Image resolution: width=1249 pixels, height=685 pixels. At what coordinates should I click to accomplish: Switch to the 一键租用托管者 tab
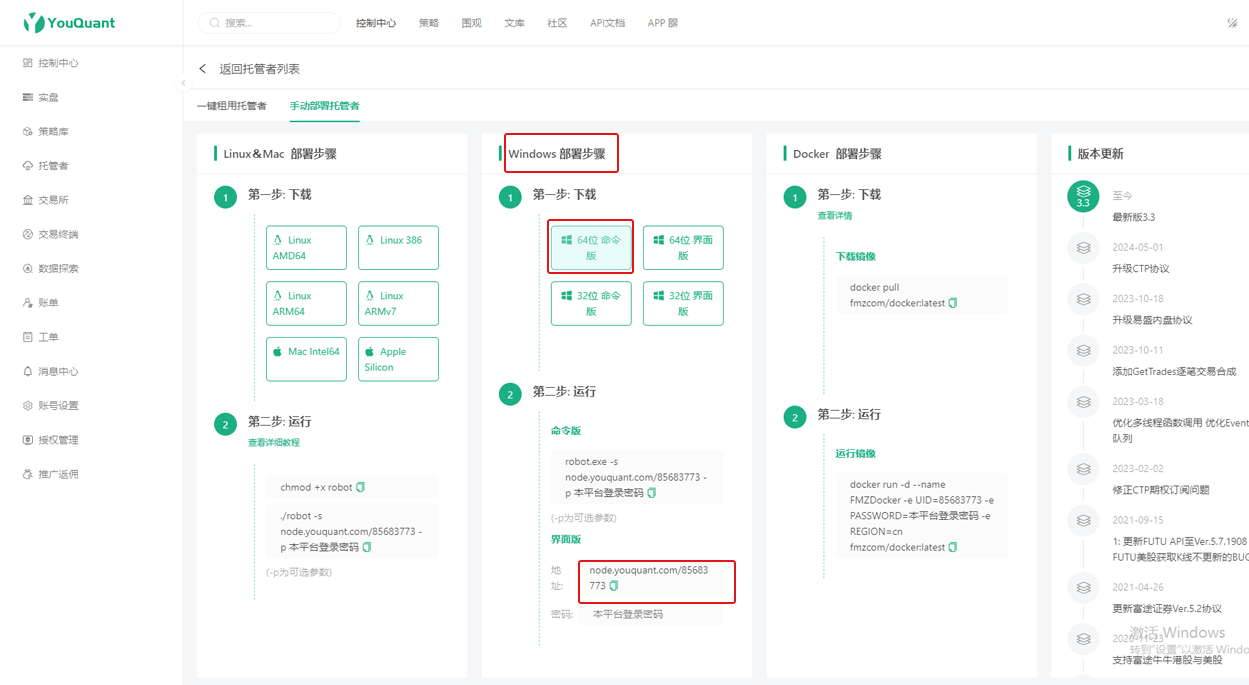pos(232,106)
